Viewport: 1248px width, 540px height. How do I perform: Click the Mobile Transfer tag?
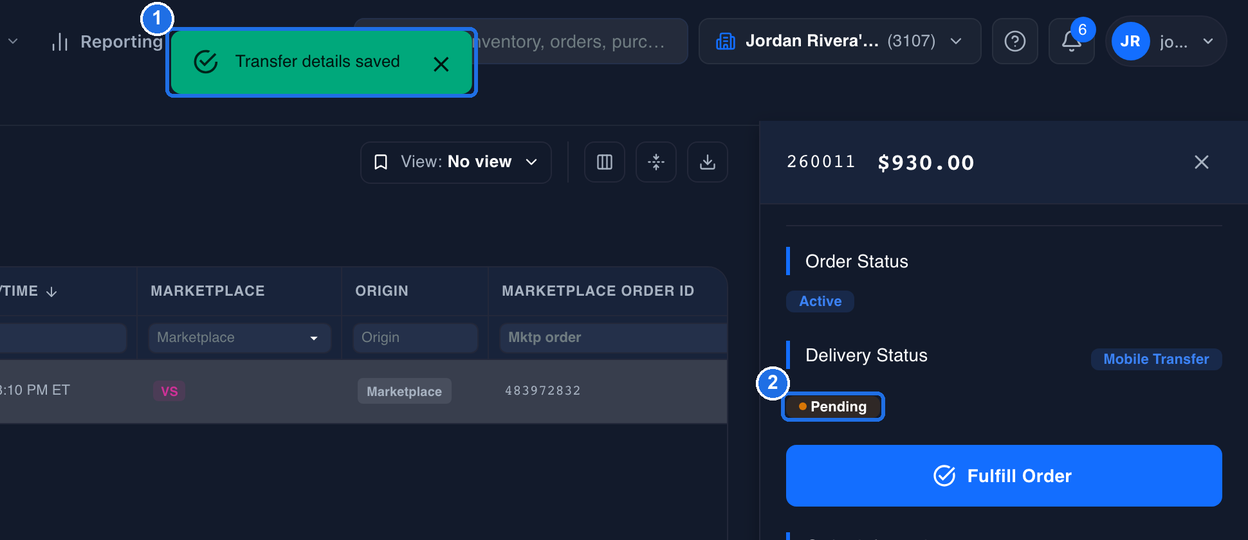[1156, 359]
